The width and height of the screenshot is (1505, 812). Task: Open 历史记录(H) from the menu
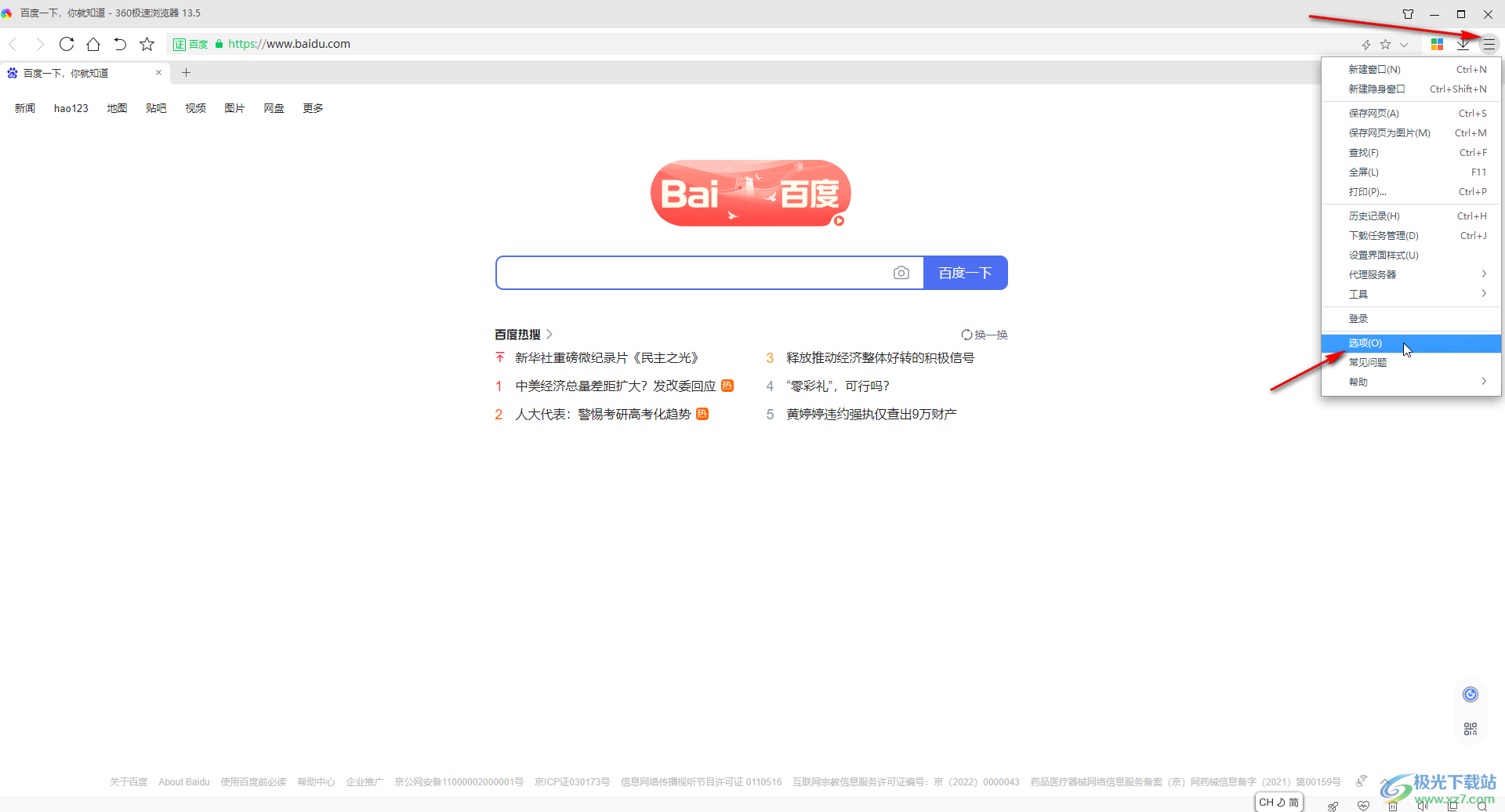pyautogui.click(x=1411, y=216)
